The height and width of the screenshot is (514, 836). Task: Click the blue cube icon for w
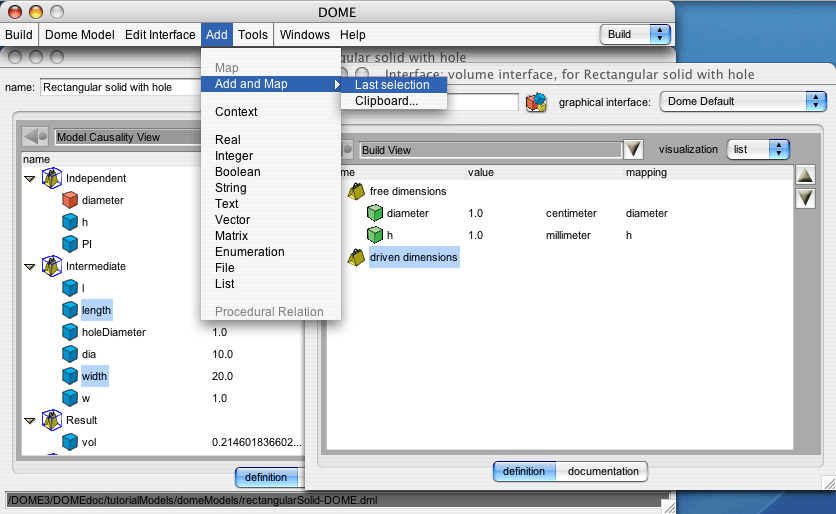70,398
